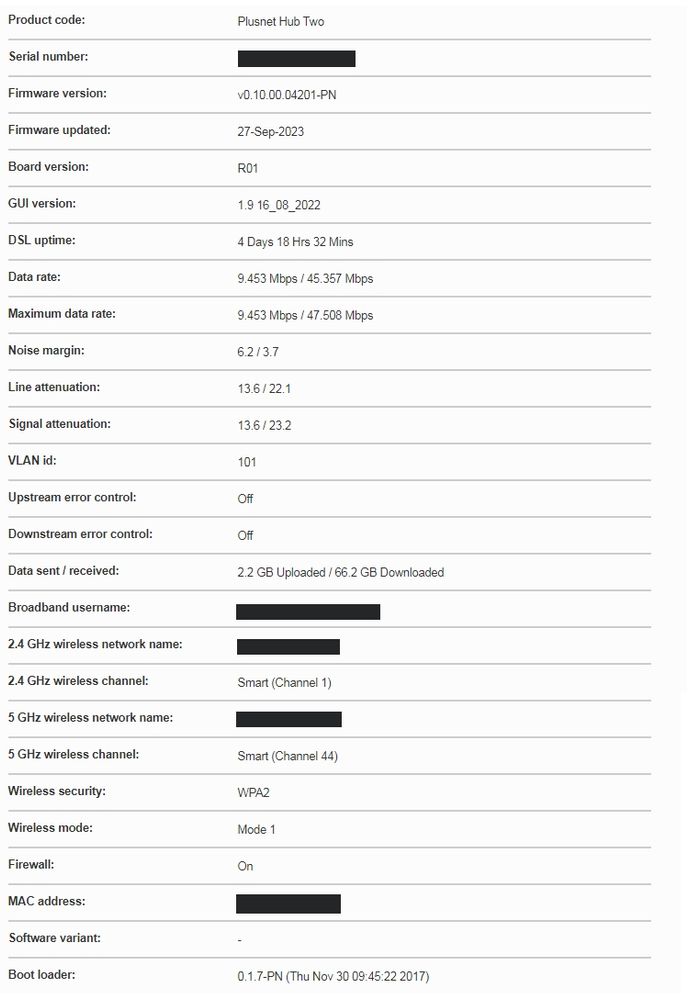This screenshot has width=700, height=999.
Task: Select firmware version v0.10.00.04201-PN text
Action: click(293, 95)
